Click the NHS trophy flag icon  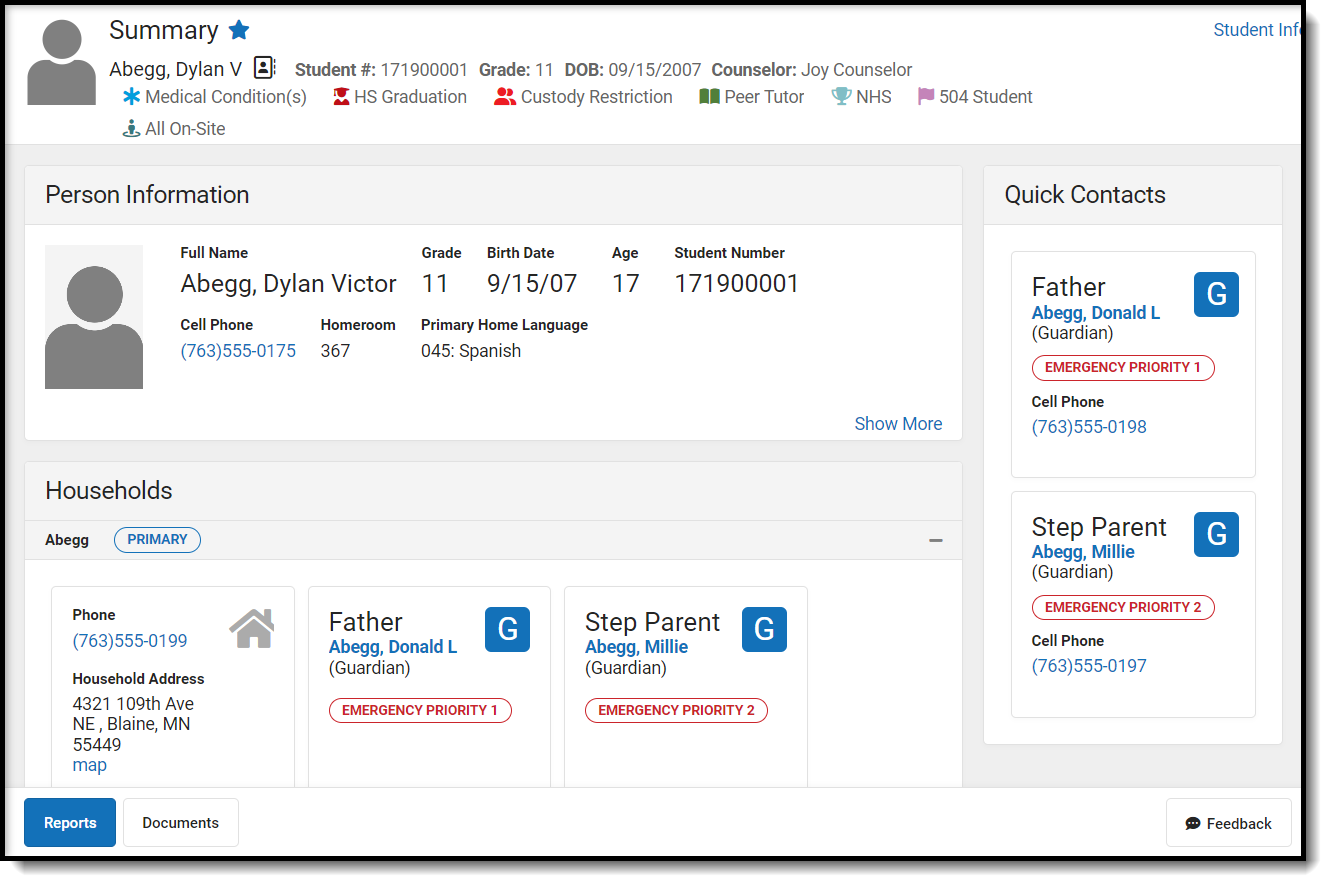[x=841, y=97]
